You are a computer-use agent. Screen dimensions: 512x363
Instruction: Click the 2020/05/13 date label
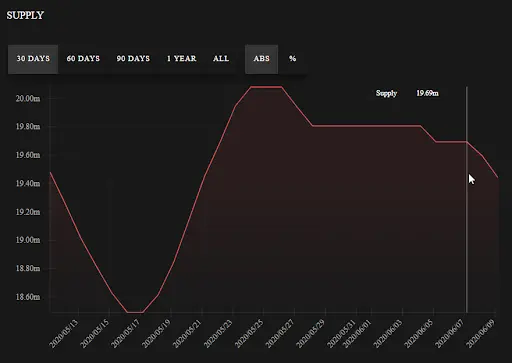[64, 333]
